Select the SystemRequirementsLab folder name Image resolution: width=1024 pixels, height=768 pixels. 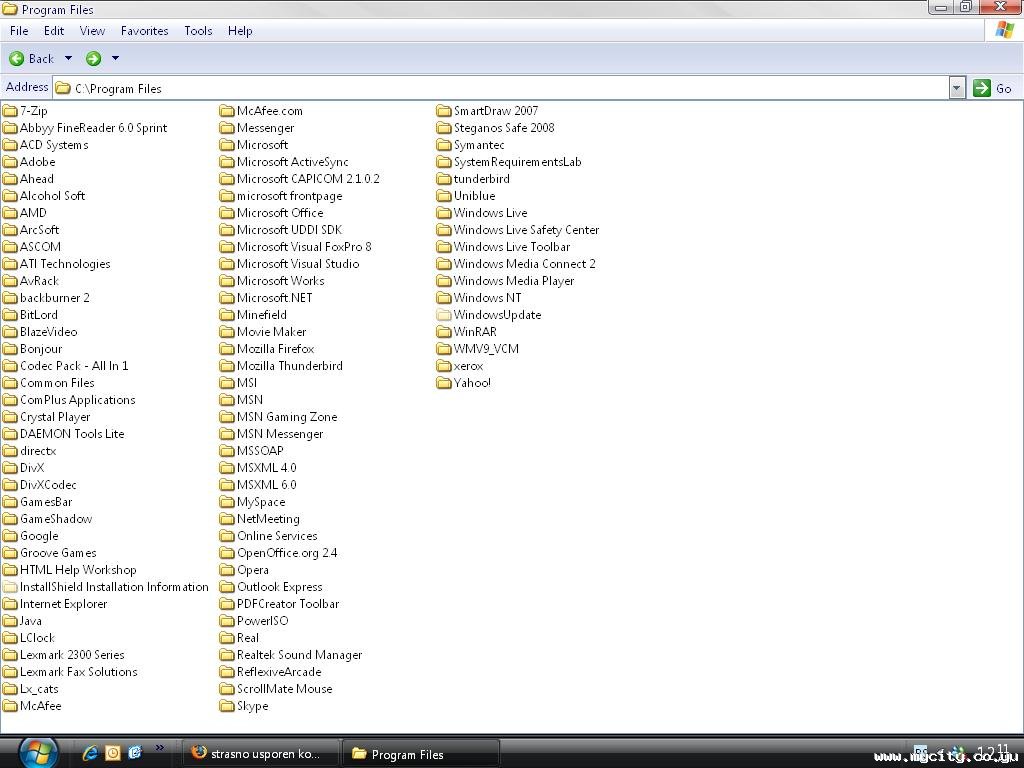(x=517, y=162)
